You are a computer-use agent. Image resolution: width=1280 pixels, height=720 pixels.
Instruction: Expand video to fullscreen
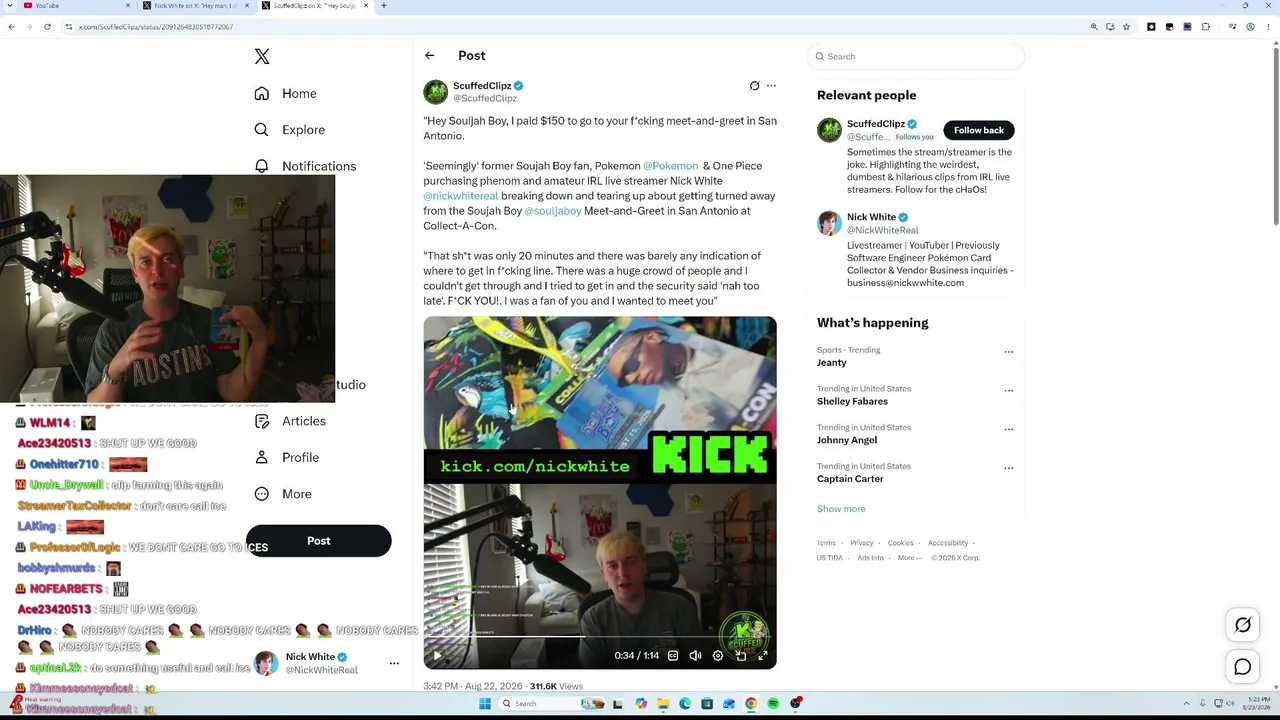point(763,656)
